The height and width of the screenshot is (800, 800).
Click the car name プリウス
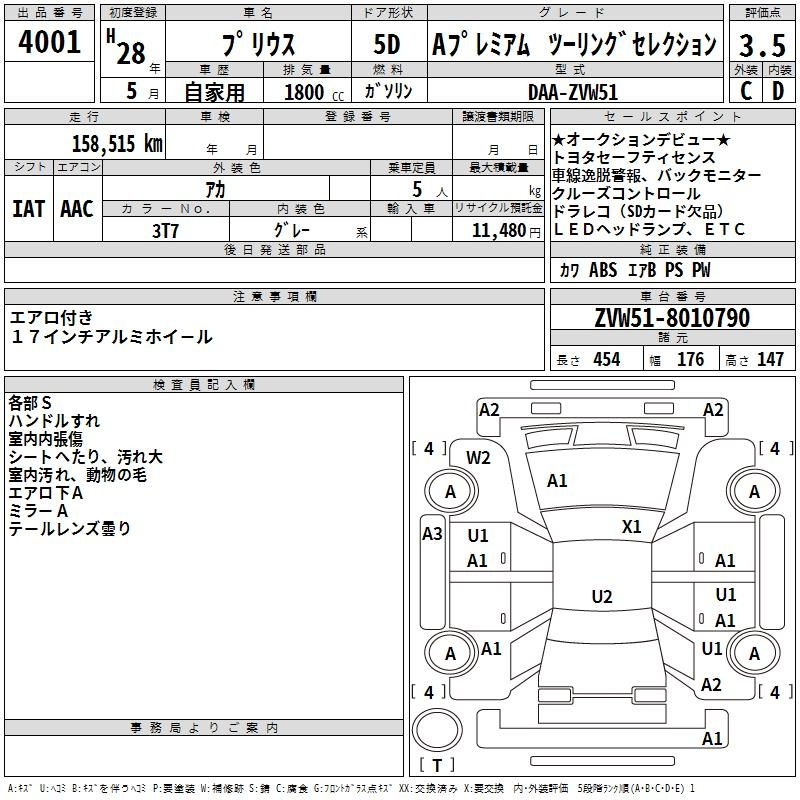(x=258, y=44)
